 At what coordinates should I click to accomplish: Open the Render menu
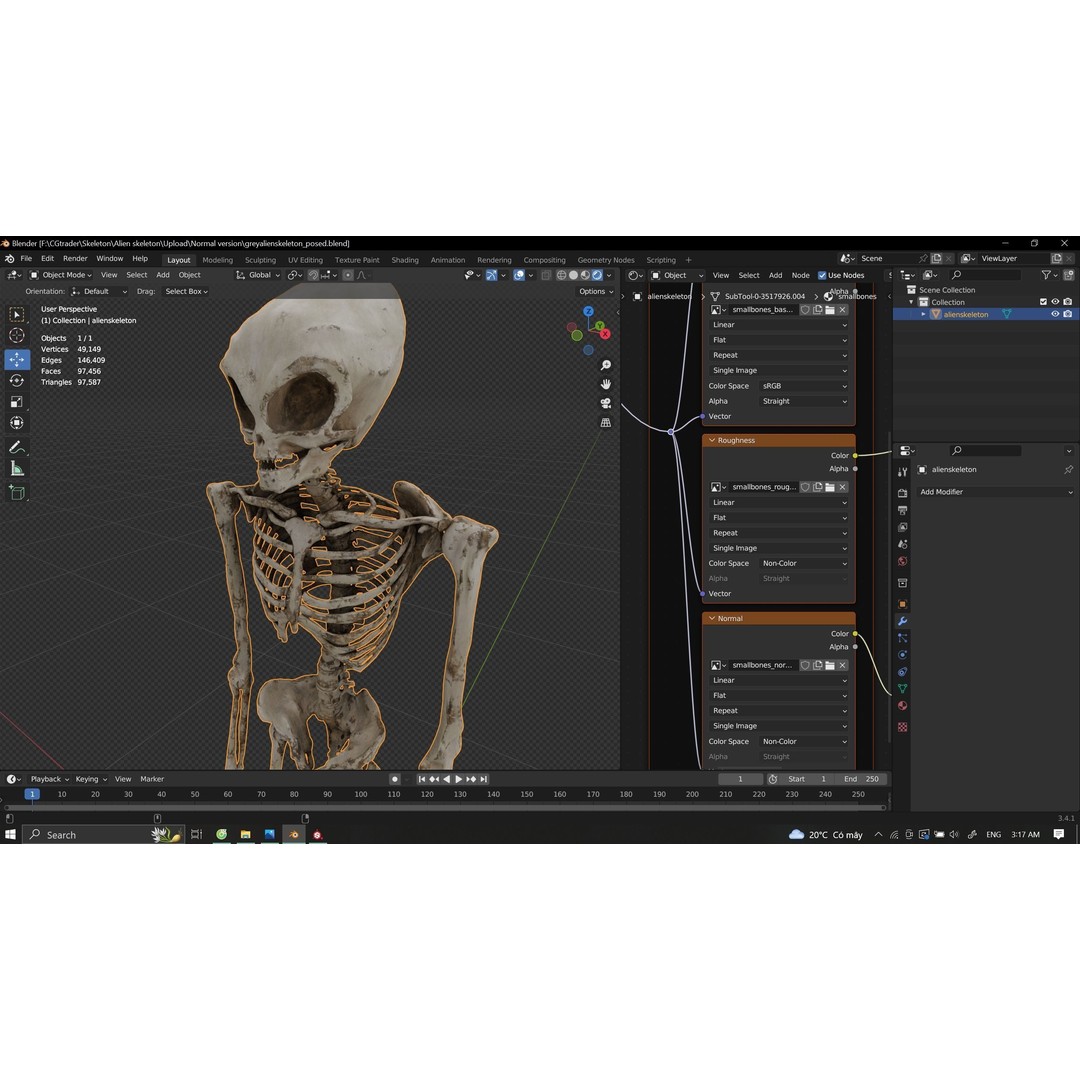[x=75, y=258]
